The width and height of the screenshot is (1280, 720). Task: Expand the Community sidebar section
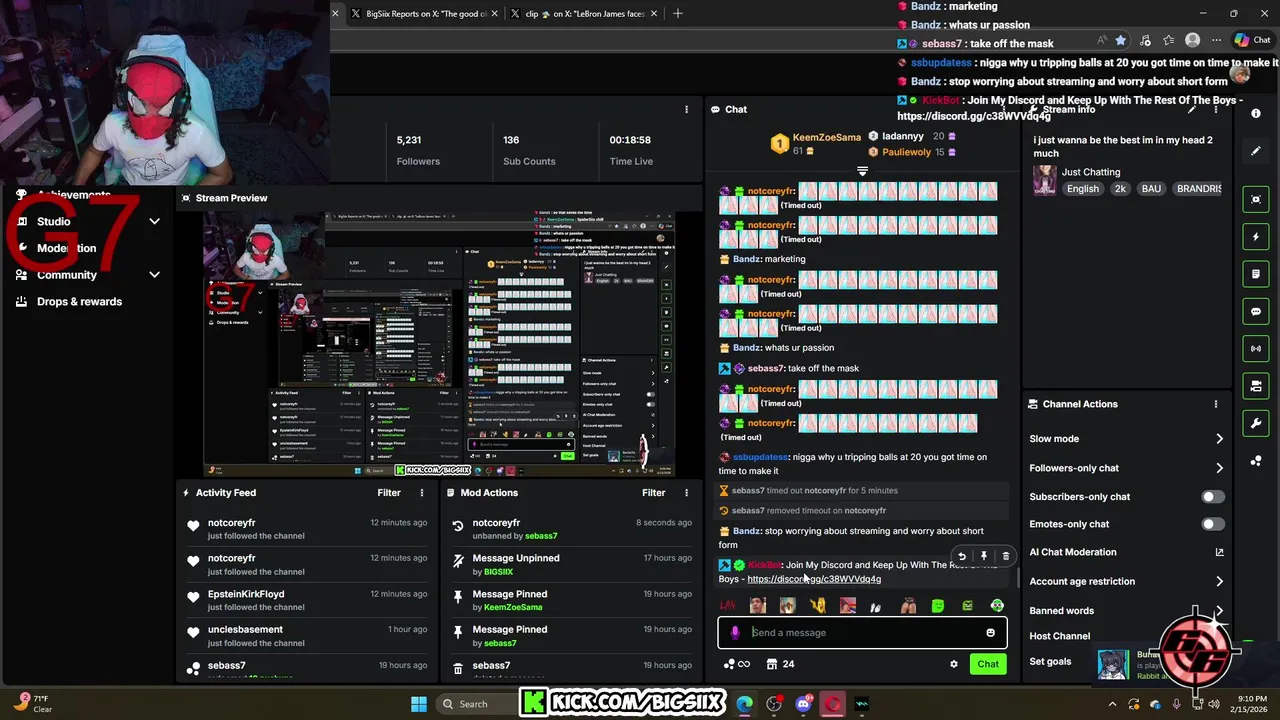point(154,274)
